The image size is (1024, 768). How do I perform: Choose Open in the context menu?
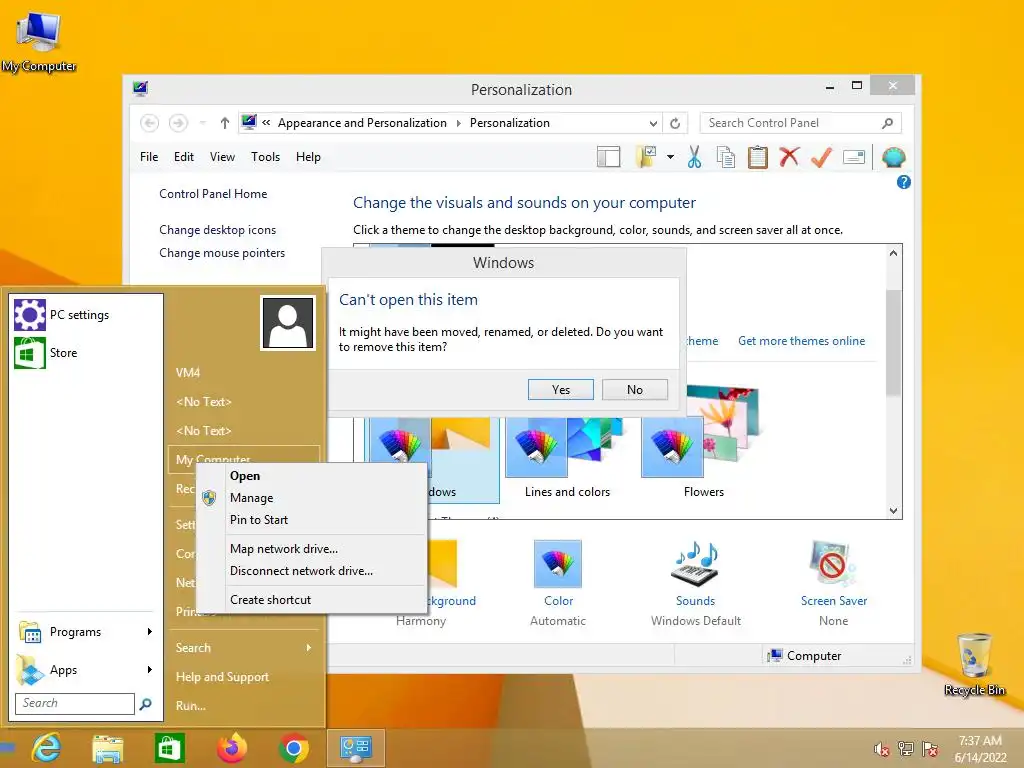click(312, 476)
